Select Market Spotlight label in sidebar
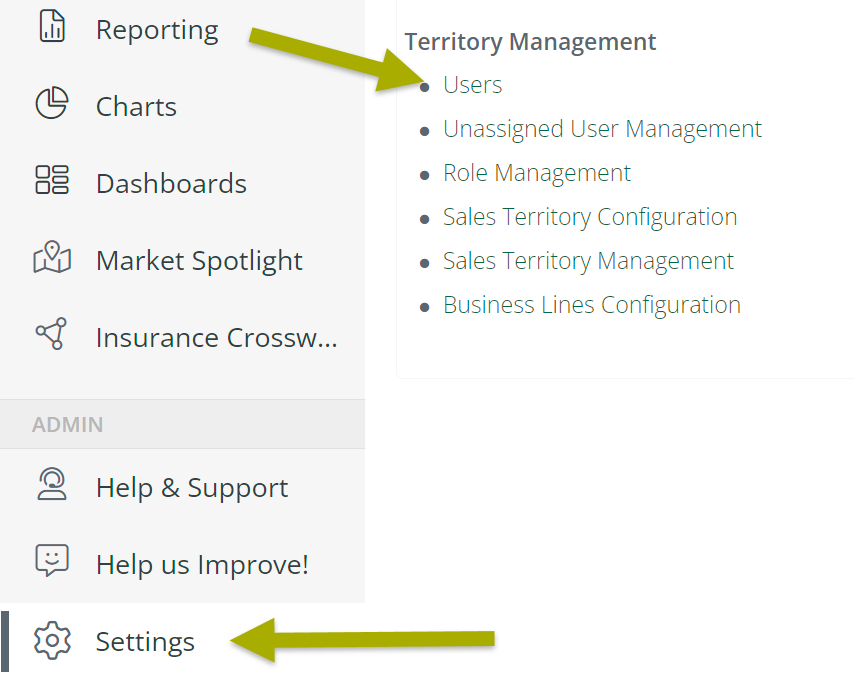Viewport: 854px width, 680px height. 199,261
